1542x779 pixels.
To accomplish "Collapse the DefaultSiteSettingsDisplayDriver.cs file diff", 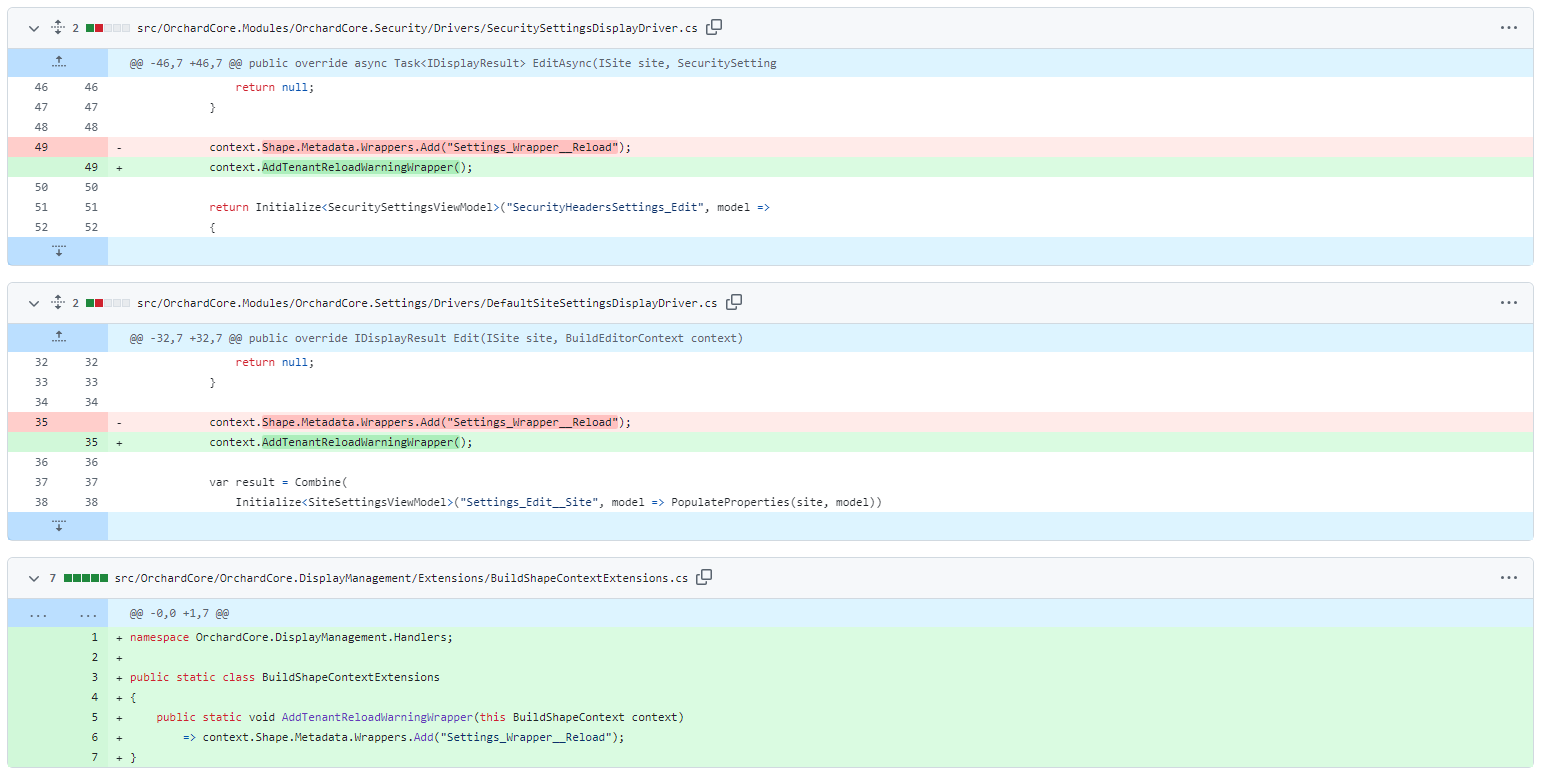I will pyautogui.click(x=34, y=303).
